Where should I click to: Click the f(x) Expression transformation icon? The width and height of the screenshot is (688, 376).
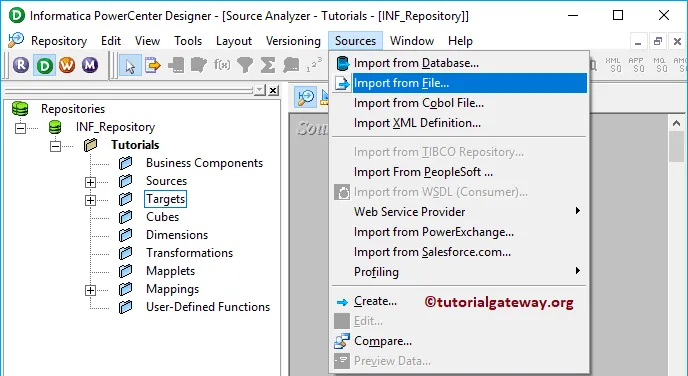(222, 65)
